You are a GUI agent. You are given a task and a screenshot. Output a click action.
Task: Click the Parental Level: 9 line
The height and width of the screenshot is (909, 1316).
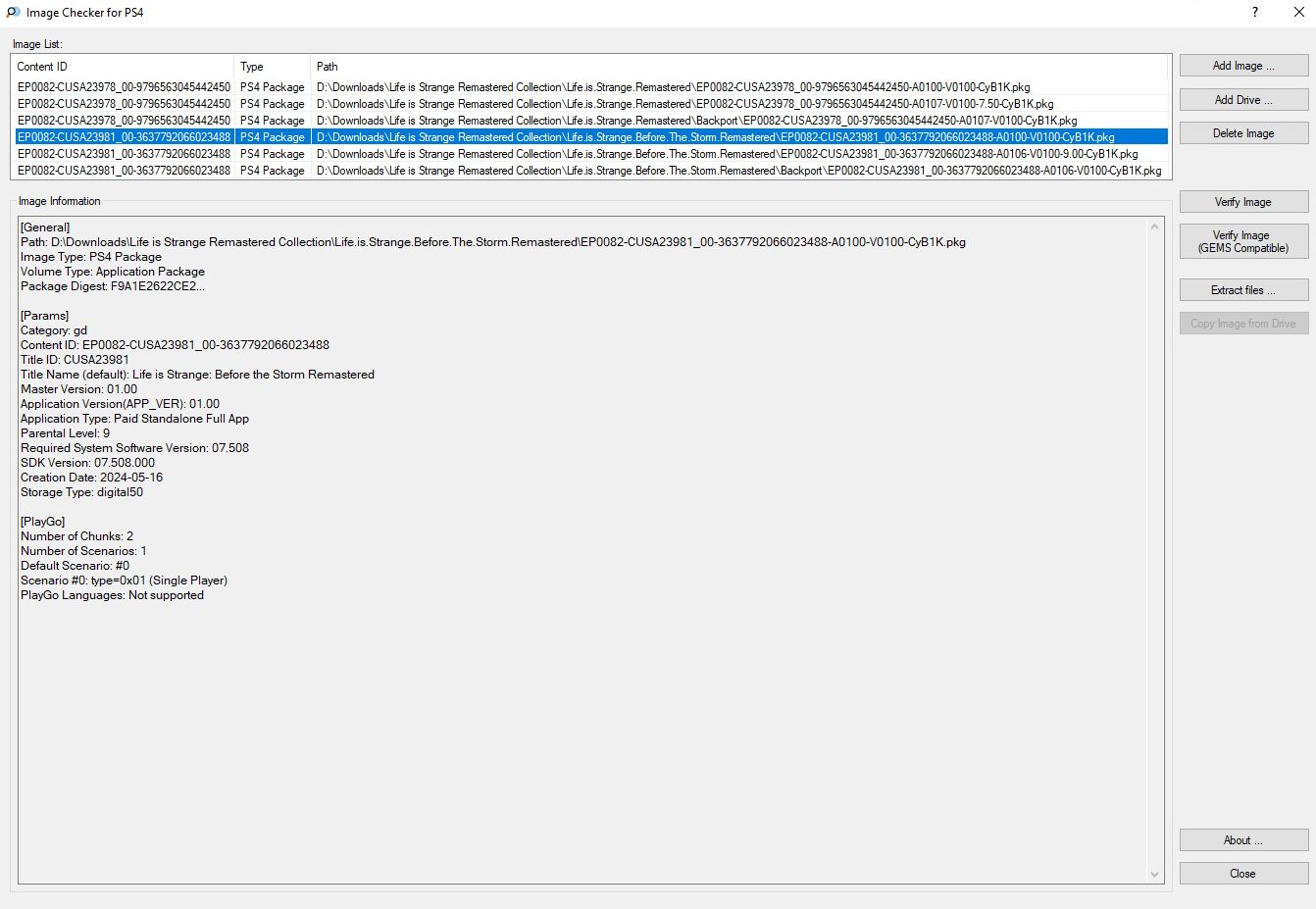66,433
